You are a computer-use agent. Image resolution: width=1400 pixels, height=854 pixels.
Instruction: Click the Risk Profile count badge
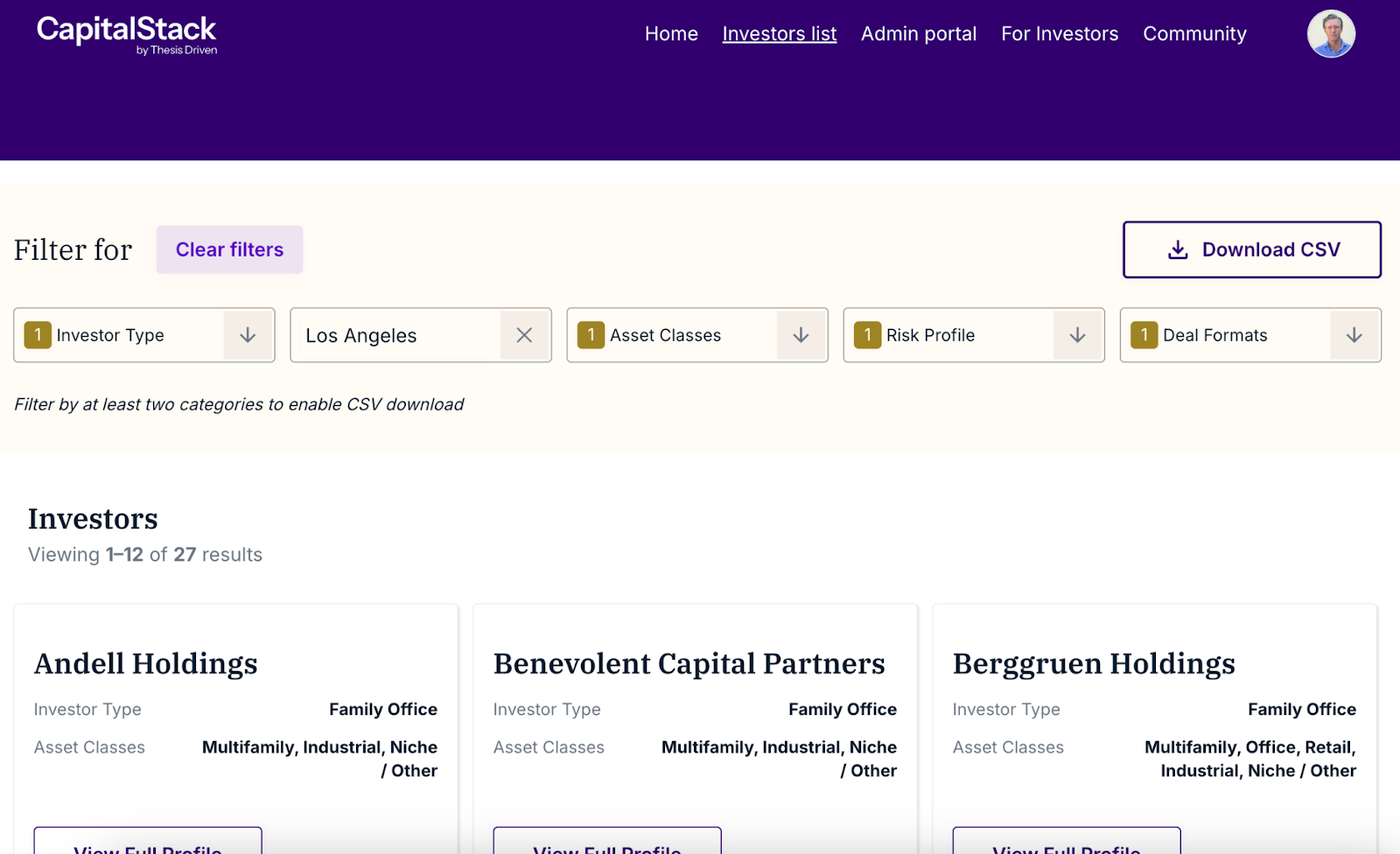click(x=867, y=335)
